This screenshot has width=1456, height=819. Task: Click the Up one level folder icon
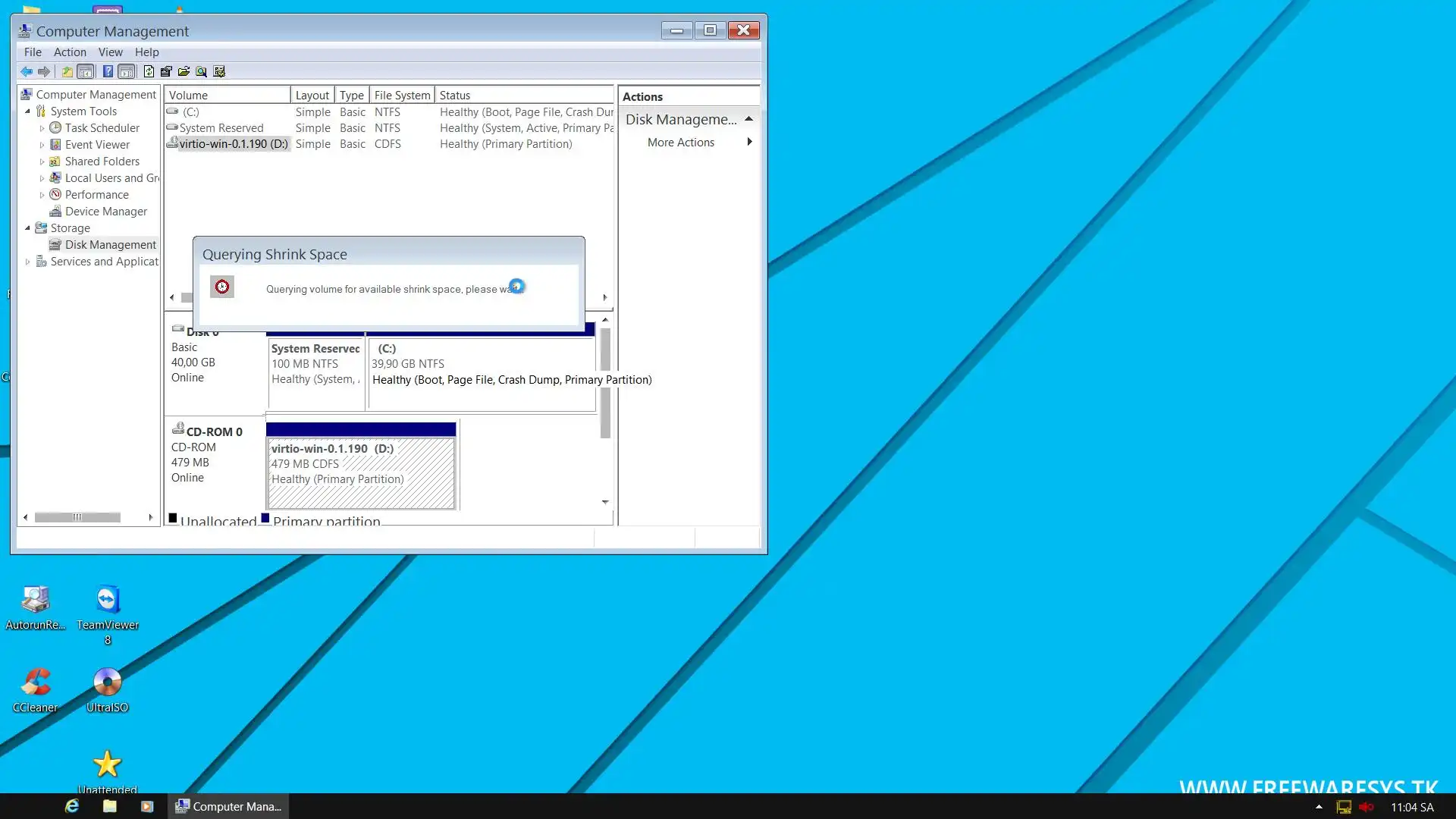67,71
